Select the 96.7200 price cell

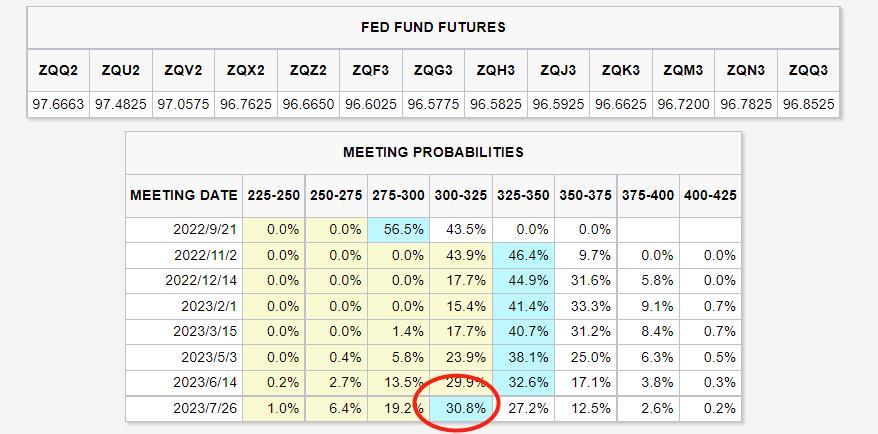pos(683,104)
